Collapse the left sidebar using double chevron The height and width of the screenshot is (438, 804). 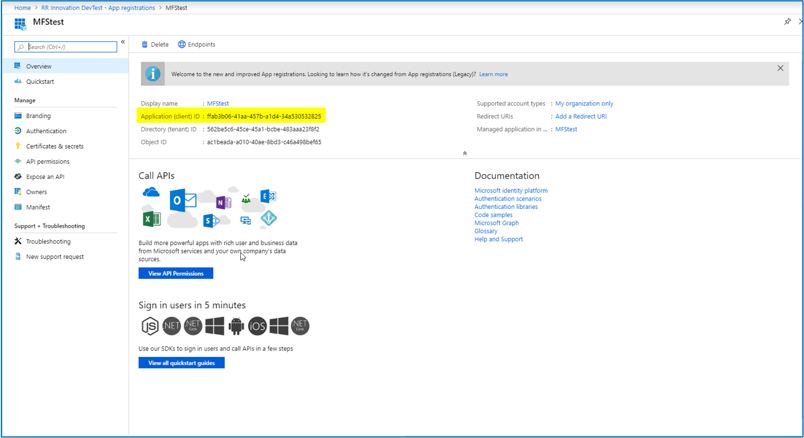(123, 43)
